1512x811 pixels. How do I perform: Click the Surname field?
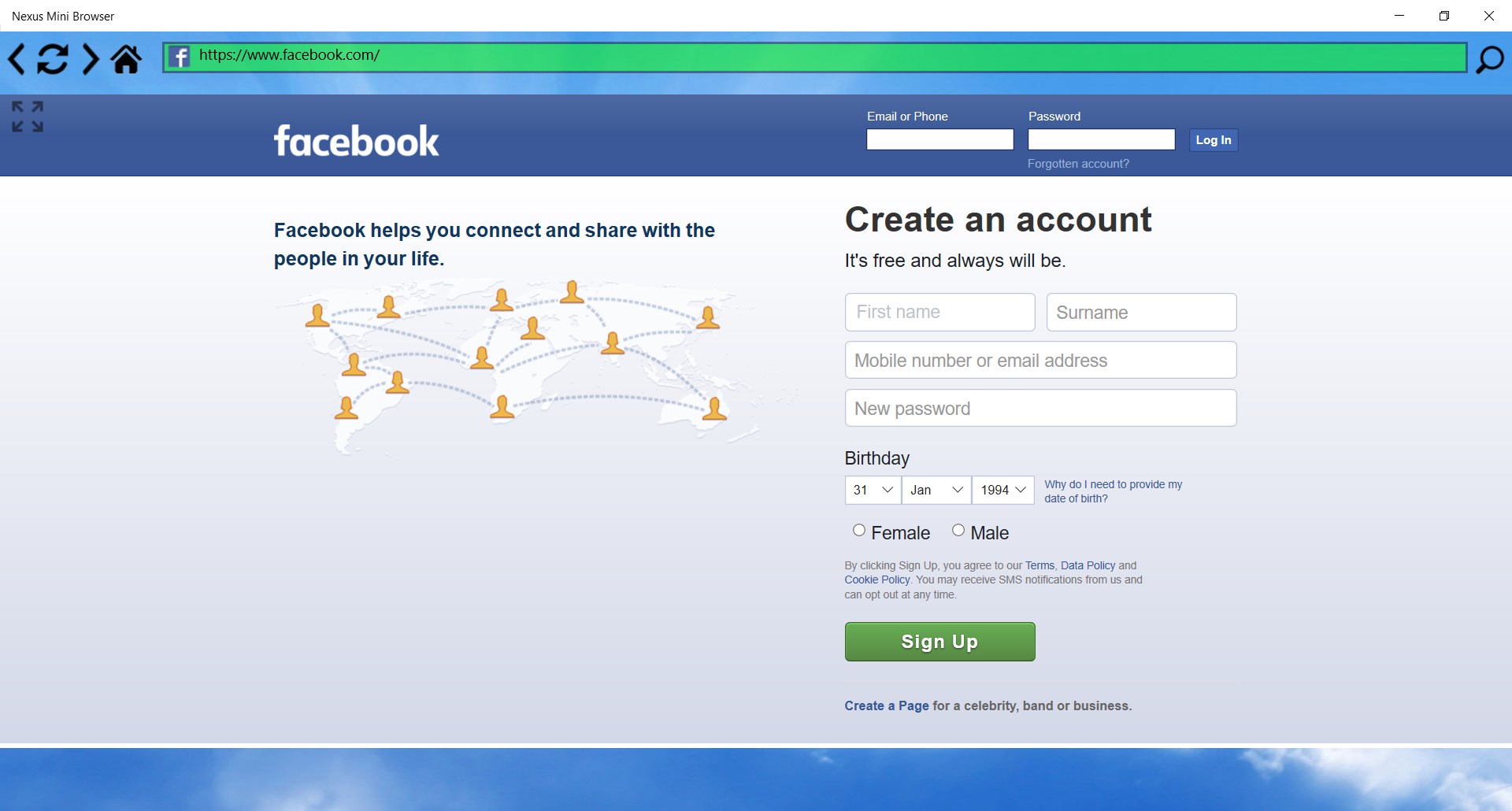pyautogui.click(x=1141, y=313)
